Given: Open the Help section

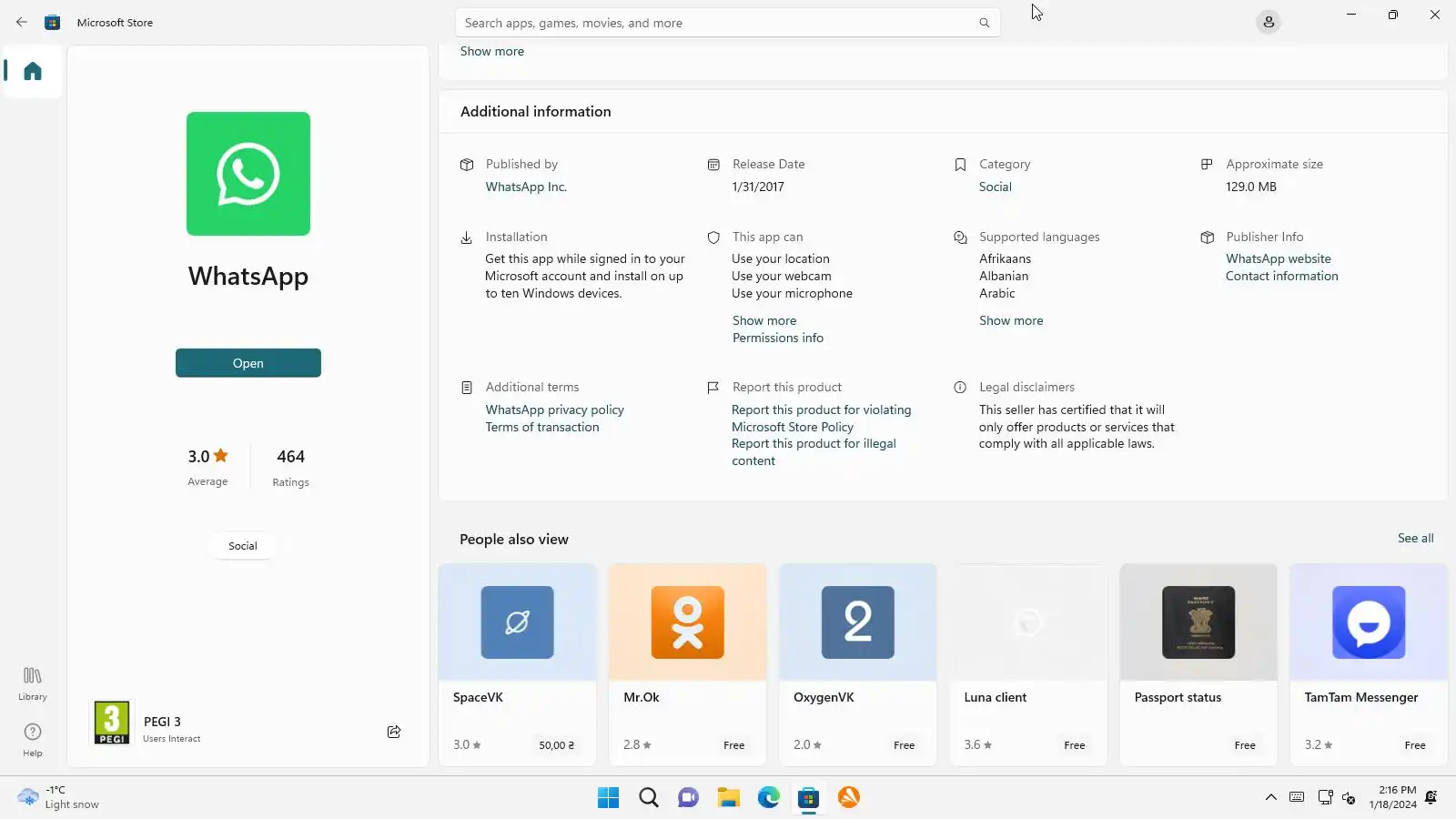Looking at the screenshot, I should [x=33, y=740].
